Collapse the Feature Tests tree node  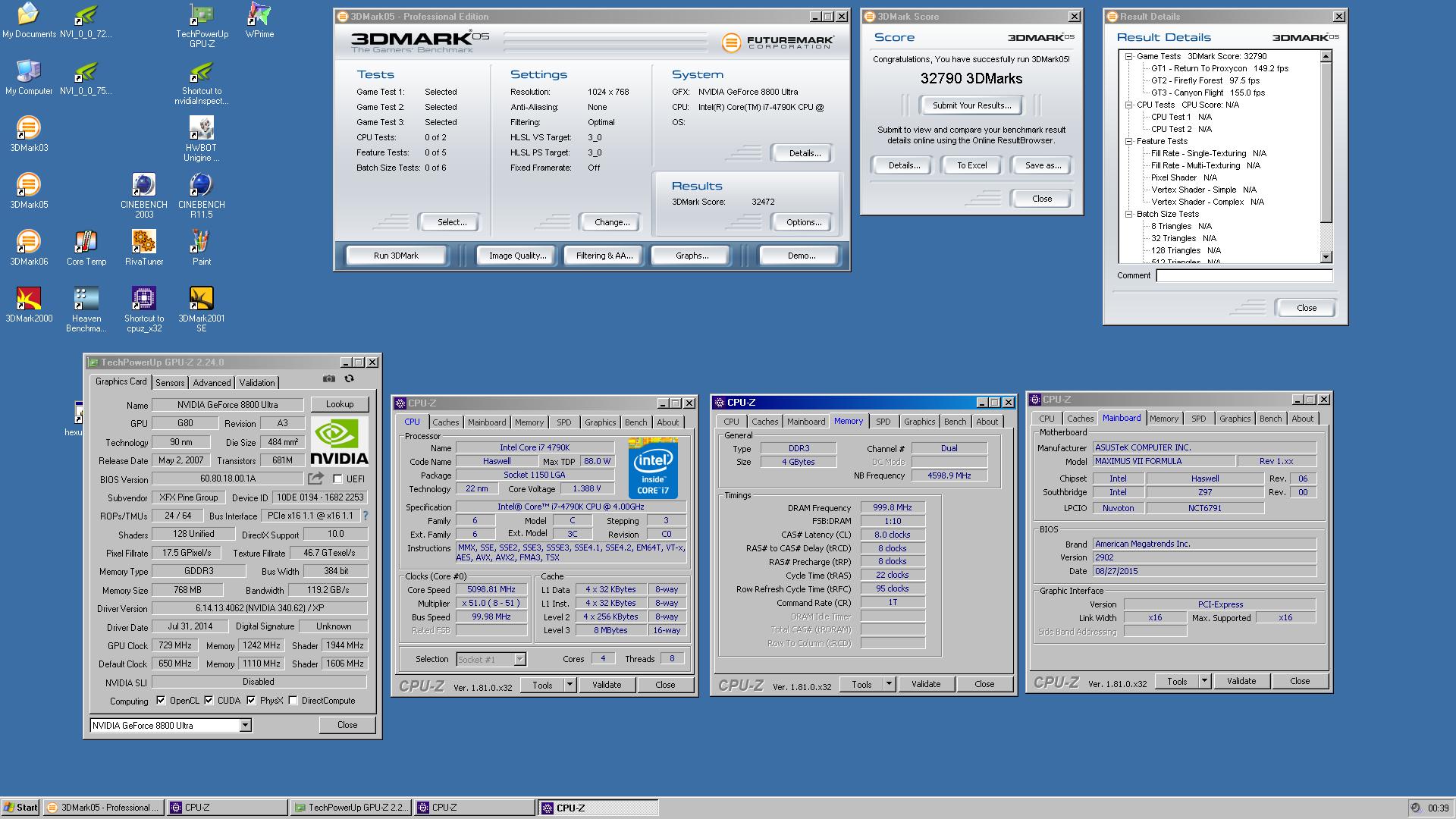pyautogui.click(x=1128, y=141)
